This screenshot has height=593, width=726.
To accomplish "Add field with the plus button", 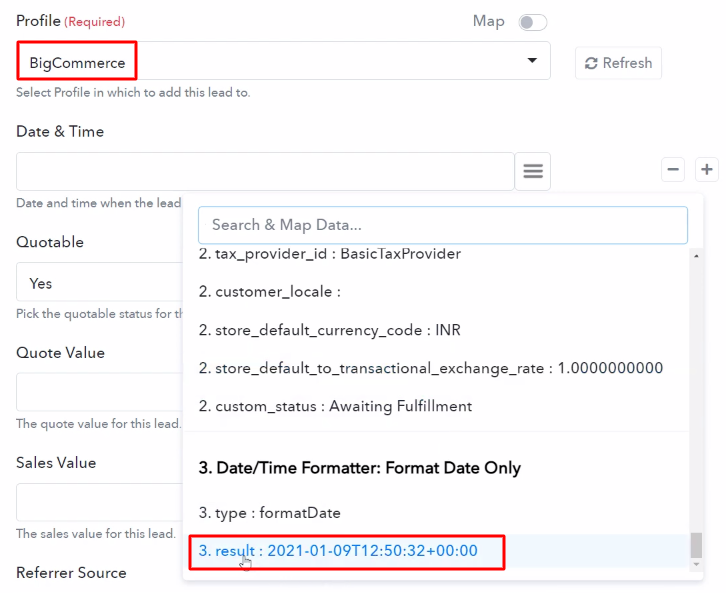I will (x=707, y=169).
